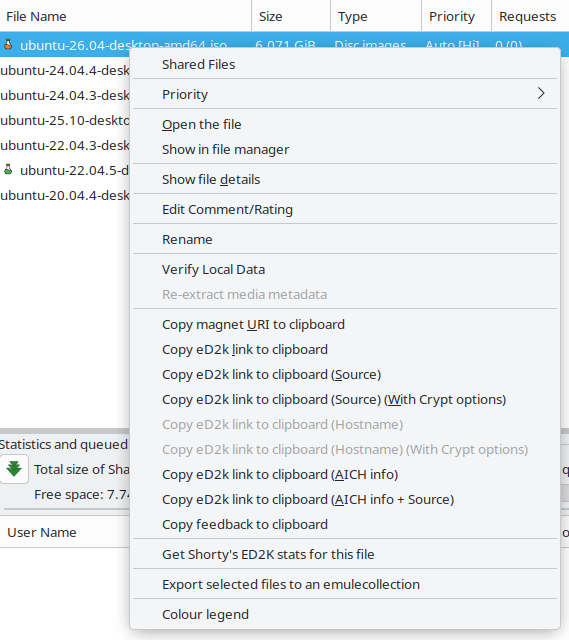Select the ubuntu-22.04.3-desk file row
The width and height of the screenshot is (569, 640).
point(65,145)
